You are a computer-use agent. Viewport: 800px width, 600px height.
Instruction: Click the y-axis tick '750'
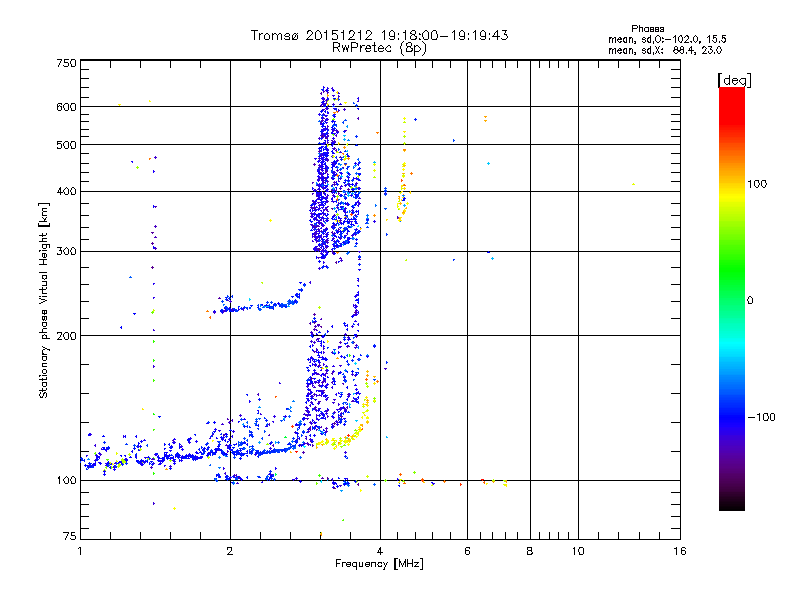[67, 63]
